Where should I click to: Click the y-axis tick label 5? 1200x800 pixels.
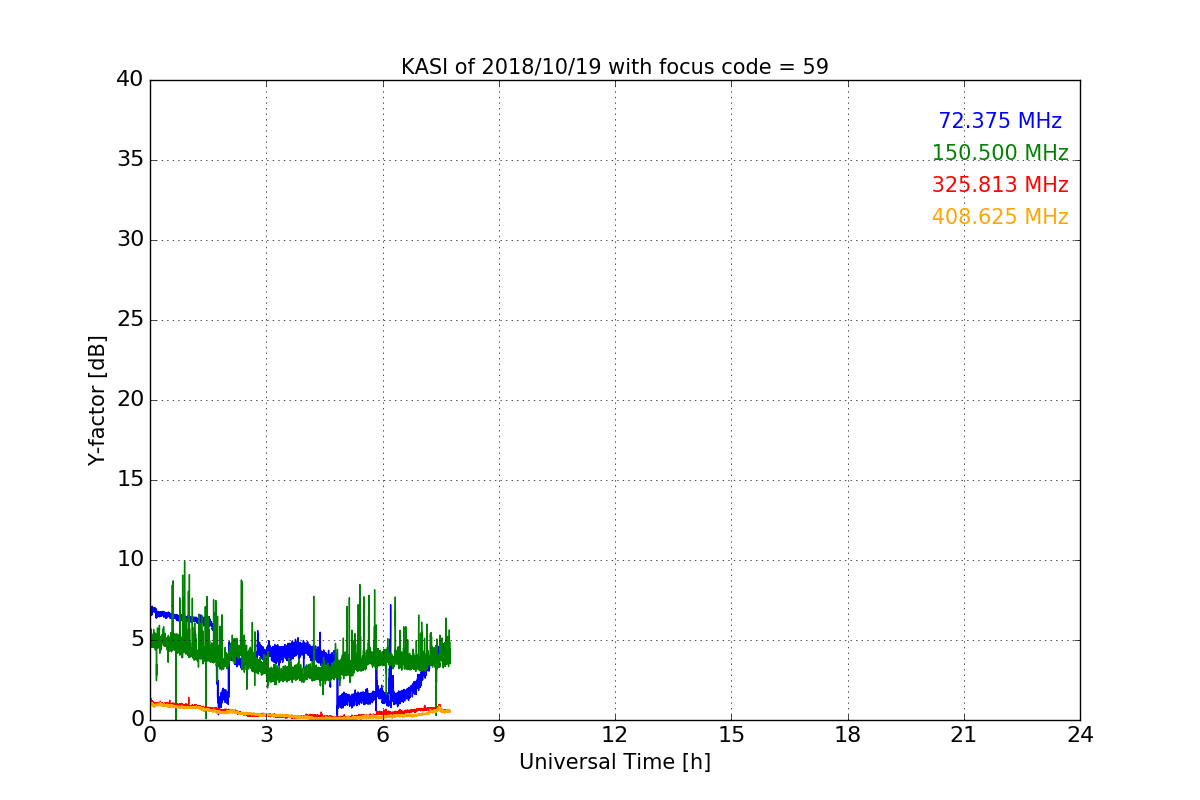click(137, 639)
